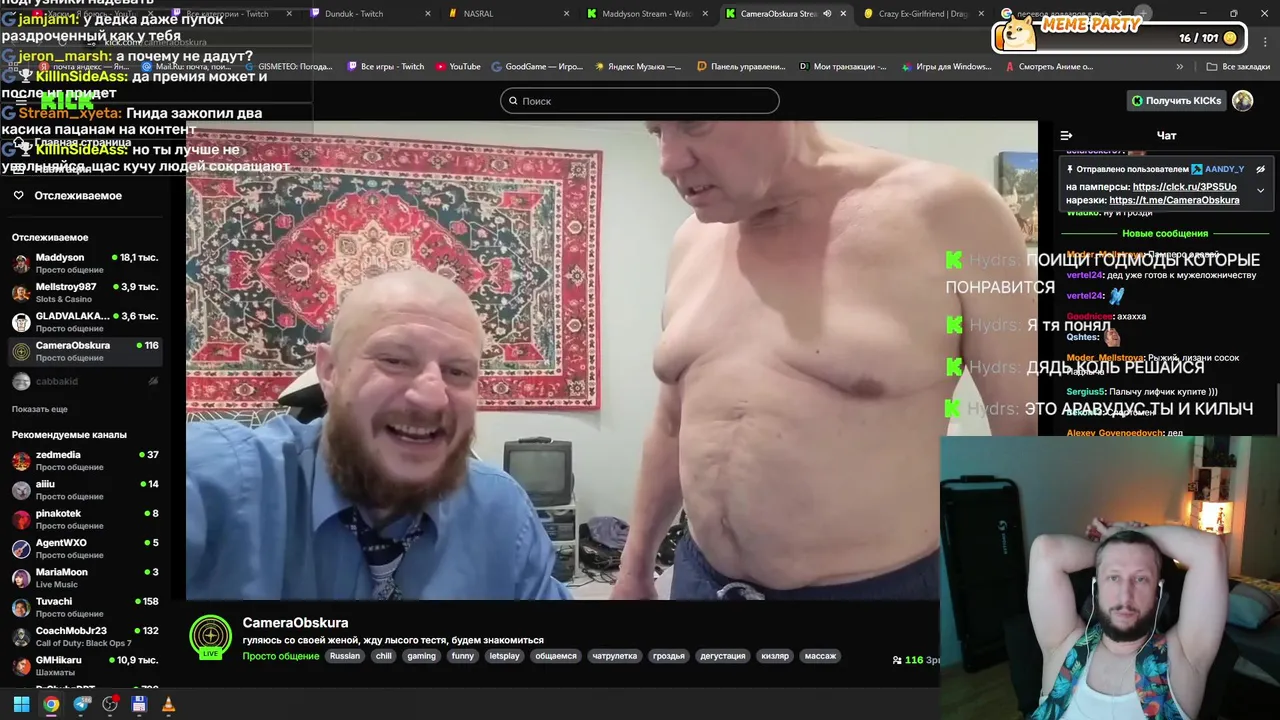Open Mellstroy987 channel in followed list
The width and height of the screenshot is (1280, 720).
86,292
